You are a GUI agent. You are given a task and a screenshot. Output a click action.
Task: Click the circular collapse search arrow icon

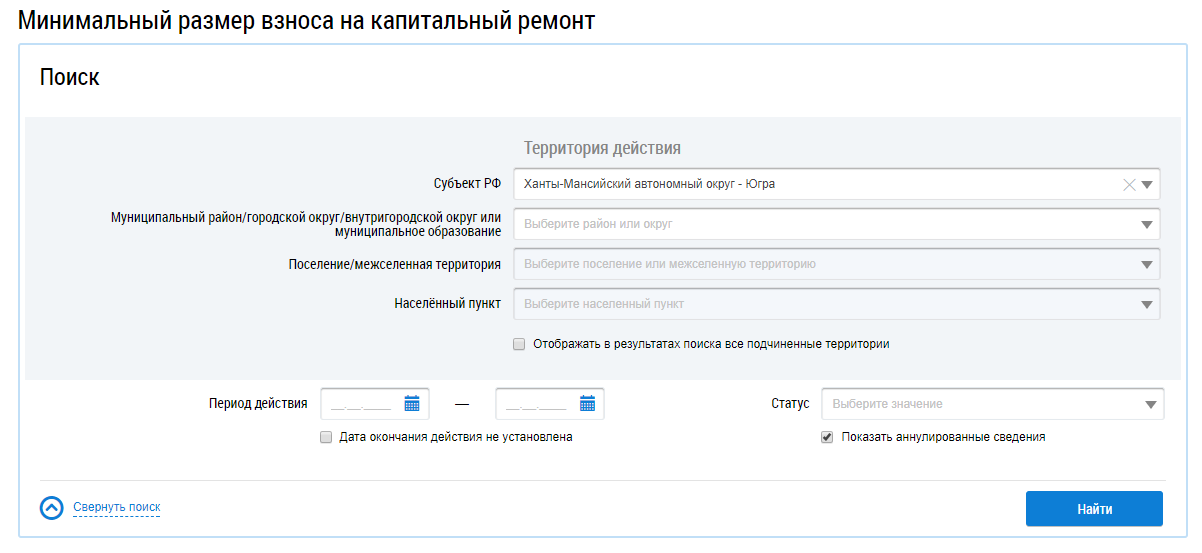(x=52, y=508)
